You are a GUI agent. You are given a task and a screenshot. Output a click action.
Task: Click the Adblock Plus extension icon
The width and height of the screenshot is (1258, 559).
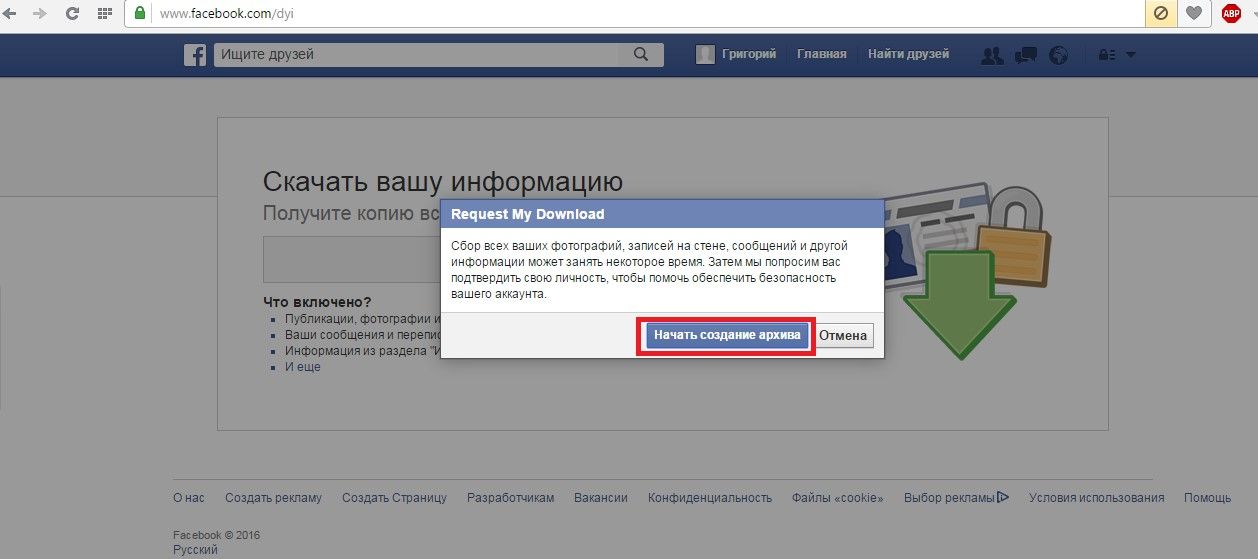coord(1230,14)
